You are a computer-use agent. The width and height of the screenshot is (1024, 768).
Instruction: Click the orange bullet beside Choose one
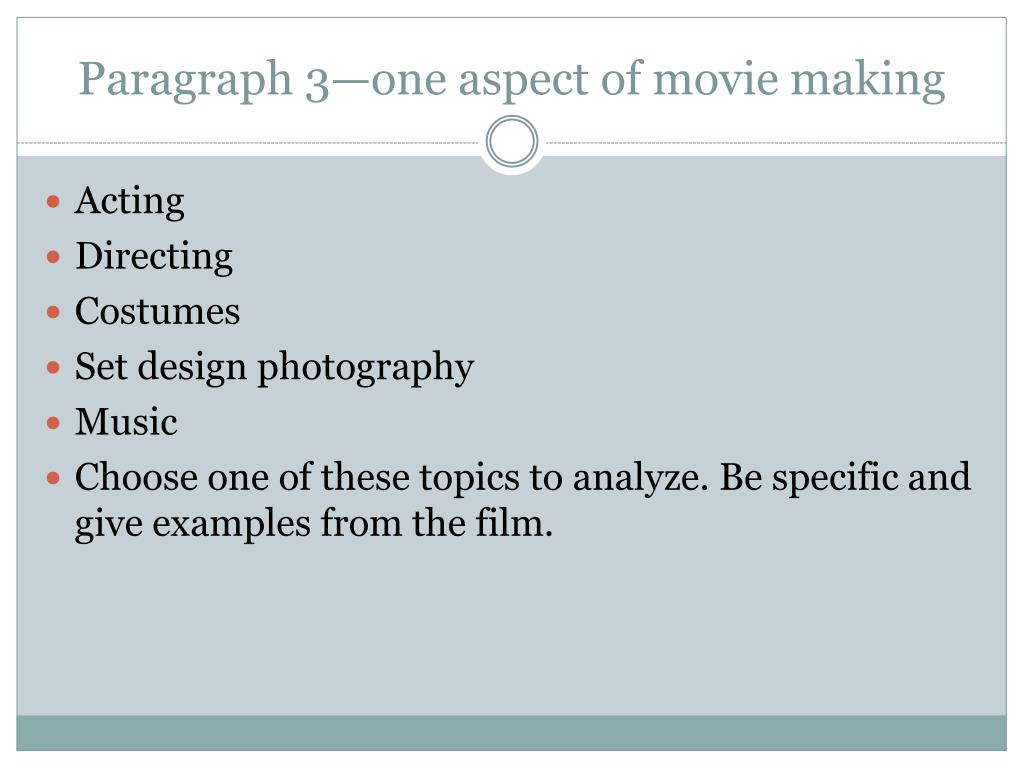click(54, 479)
